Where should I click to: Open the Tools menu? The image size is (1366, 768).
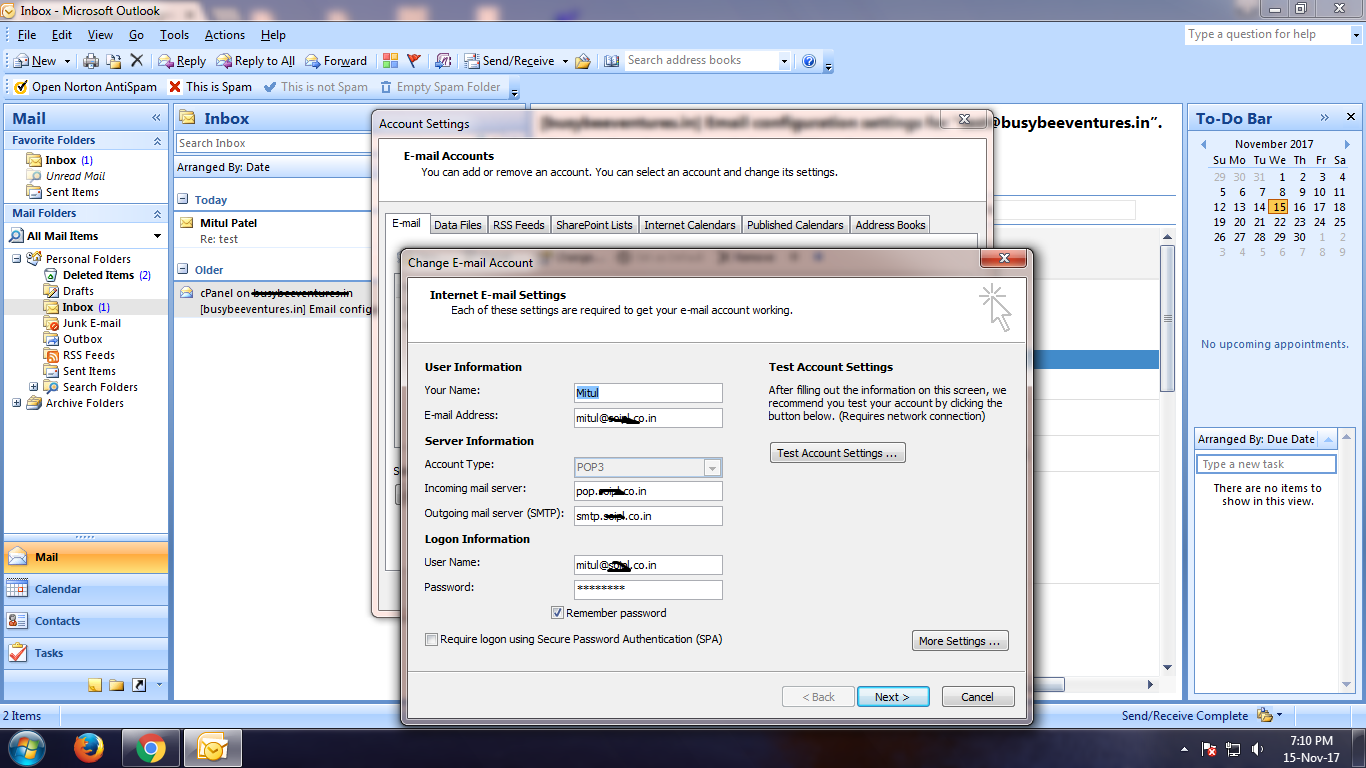[x=174, y=35]
